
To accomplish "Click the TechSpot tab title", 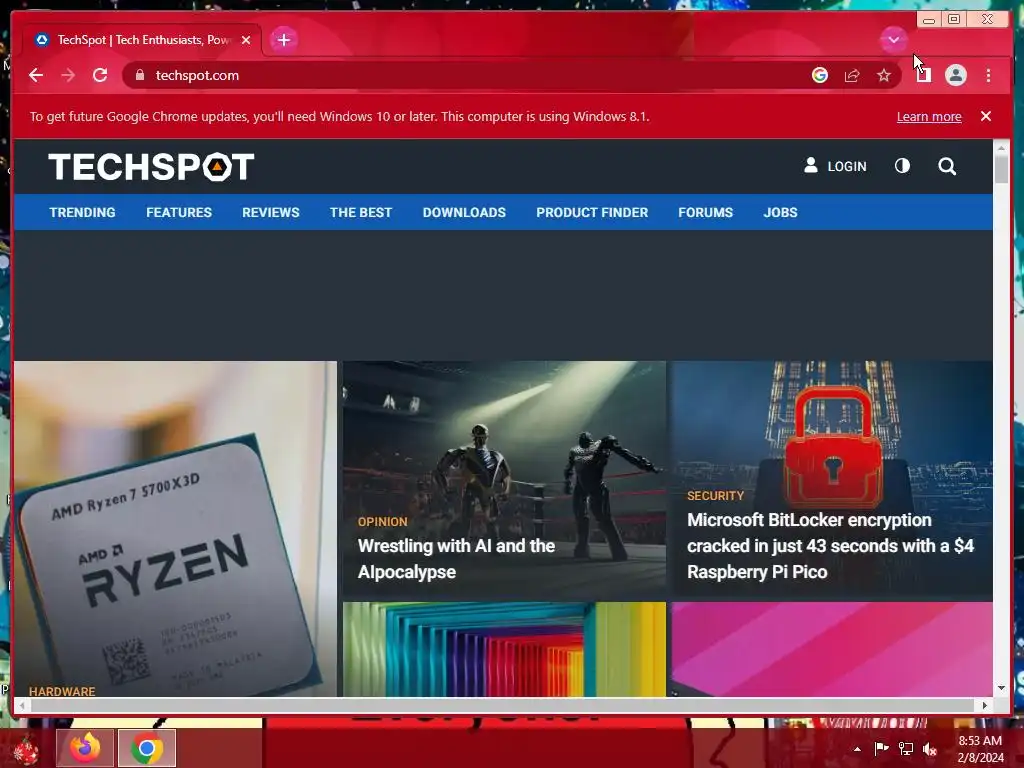I will [x=144, y=40].
